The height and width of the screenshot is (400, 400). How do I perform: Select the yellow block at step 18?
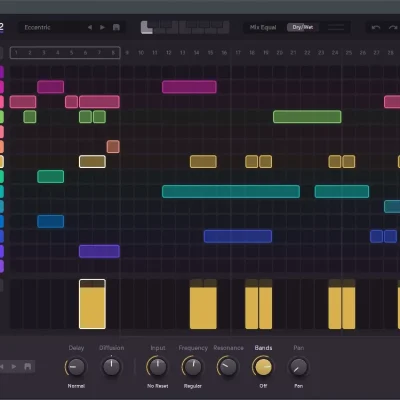click(x=252, y=162)
